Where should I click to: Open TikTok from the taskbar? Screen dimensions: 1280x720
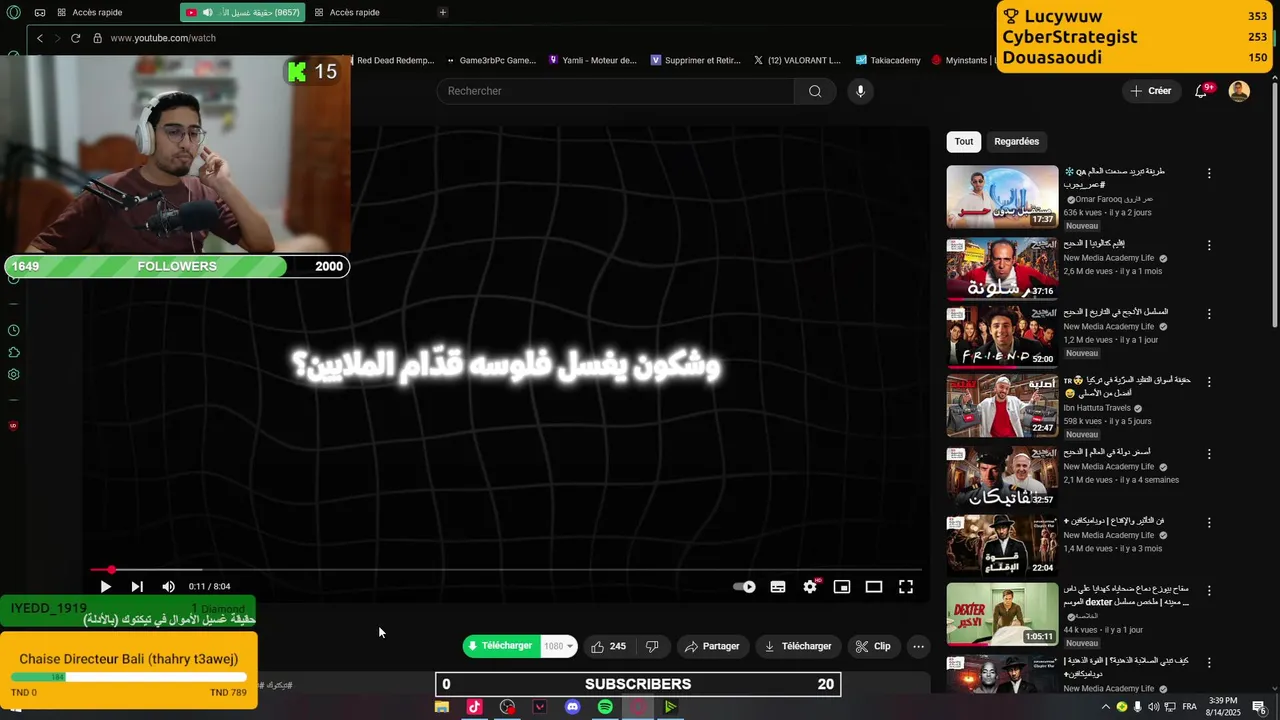click(474, 707)
